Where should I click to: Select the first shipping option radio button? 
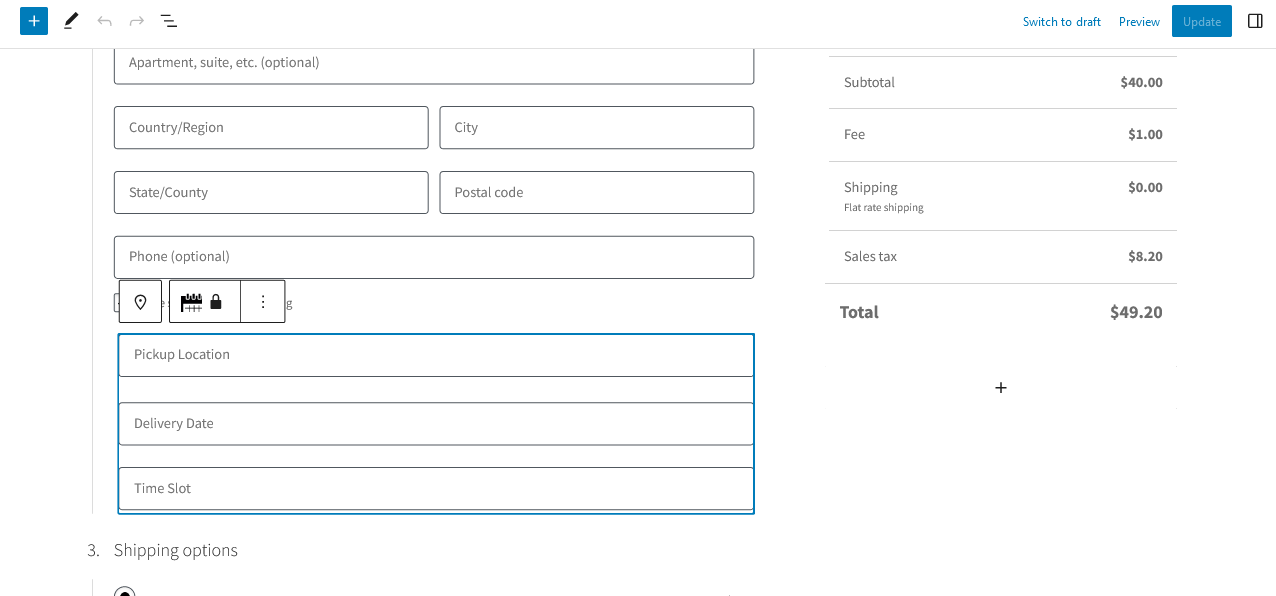124,592
